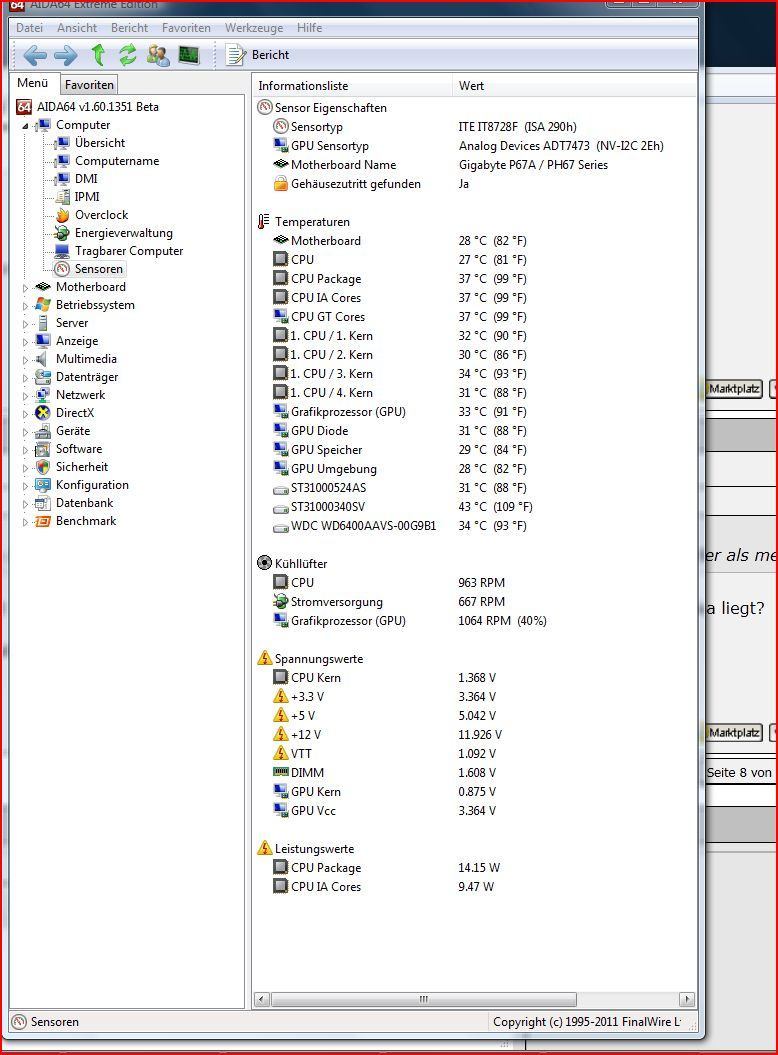The image size is (778, 1055).
Task: Expand the DirectX tree node
Action: pos(26,414)
